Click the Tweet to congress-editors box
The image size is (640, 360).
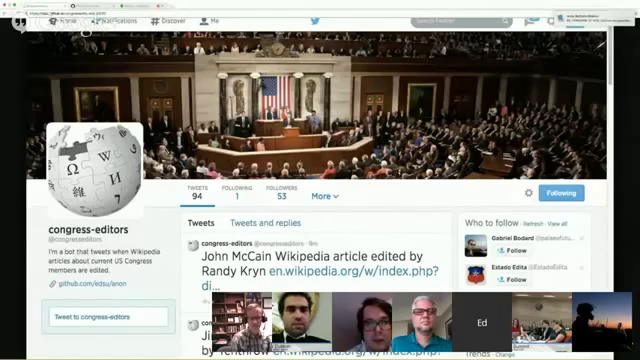point(109,317)
